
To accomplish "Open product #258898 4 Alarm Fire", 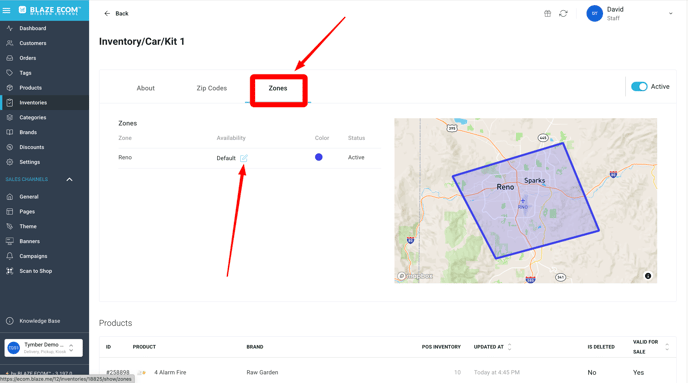I will (170, 372).
